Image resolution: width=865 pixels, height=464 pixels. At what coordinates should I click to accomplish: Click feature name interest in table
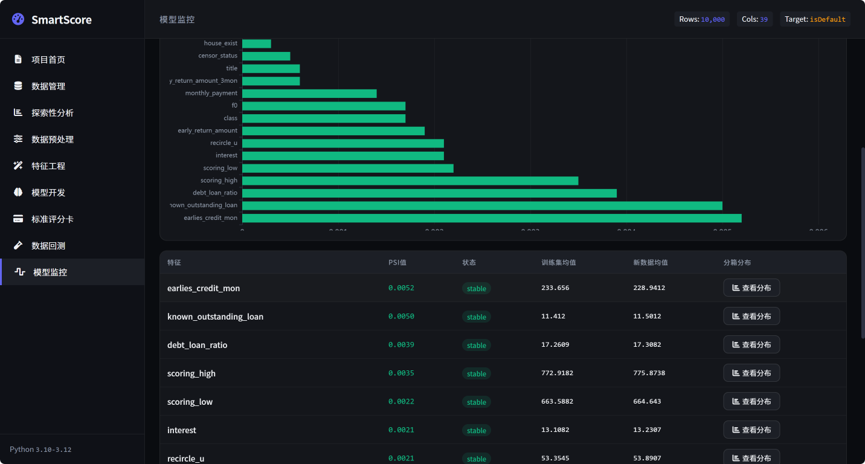point(181,430)
